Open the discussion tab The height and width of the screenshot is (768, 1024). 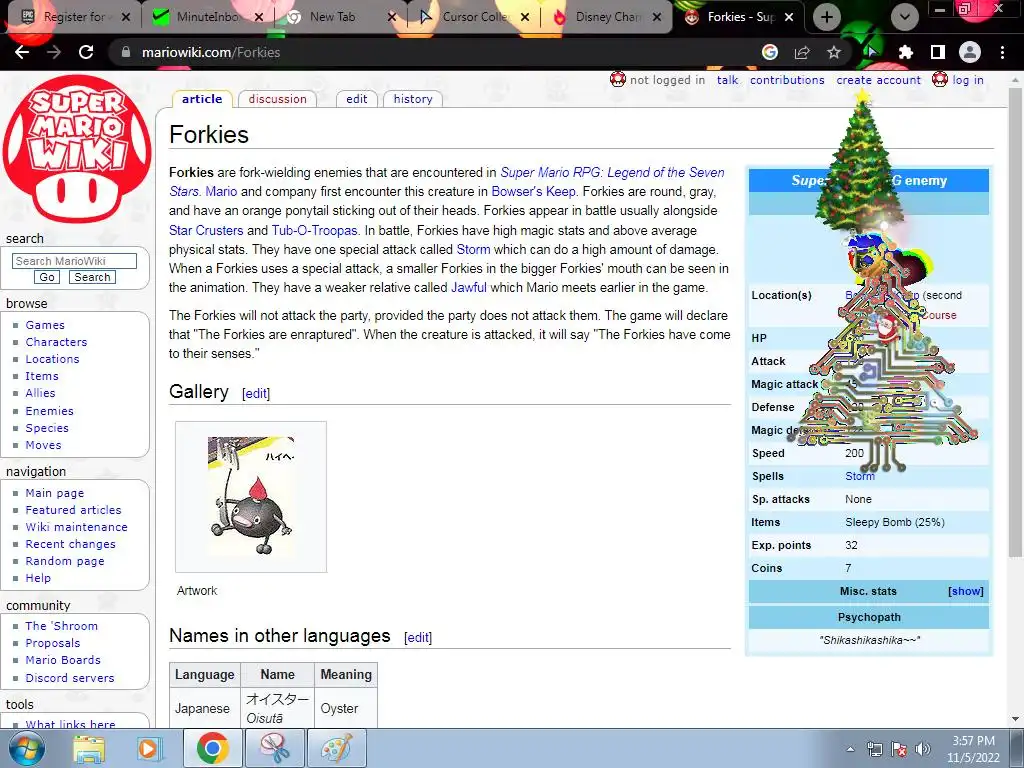point(278,99)
